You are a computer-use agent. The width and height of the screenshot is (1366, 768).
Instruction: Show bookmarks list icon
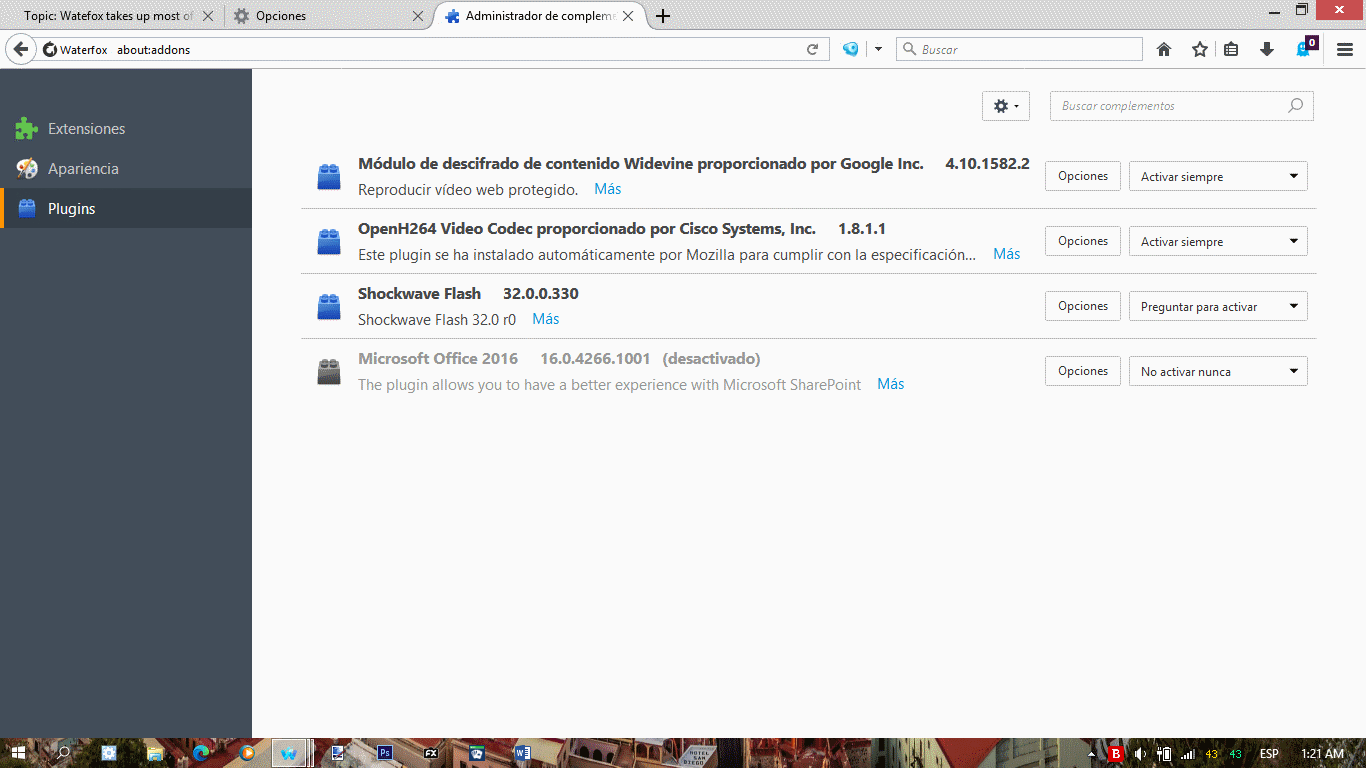pos(1231,49)
